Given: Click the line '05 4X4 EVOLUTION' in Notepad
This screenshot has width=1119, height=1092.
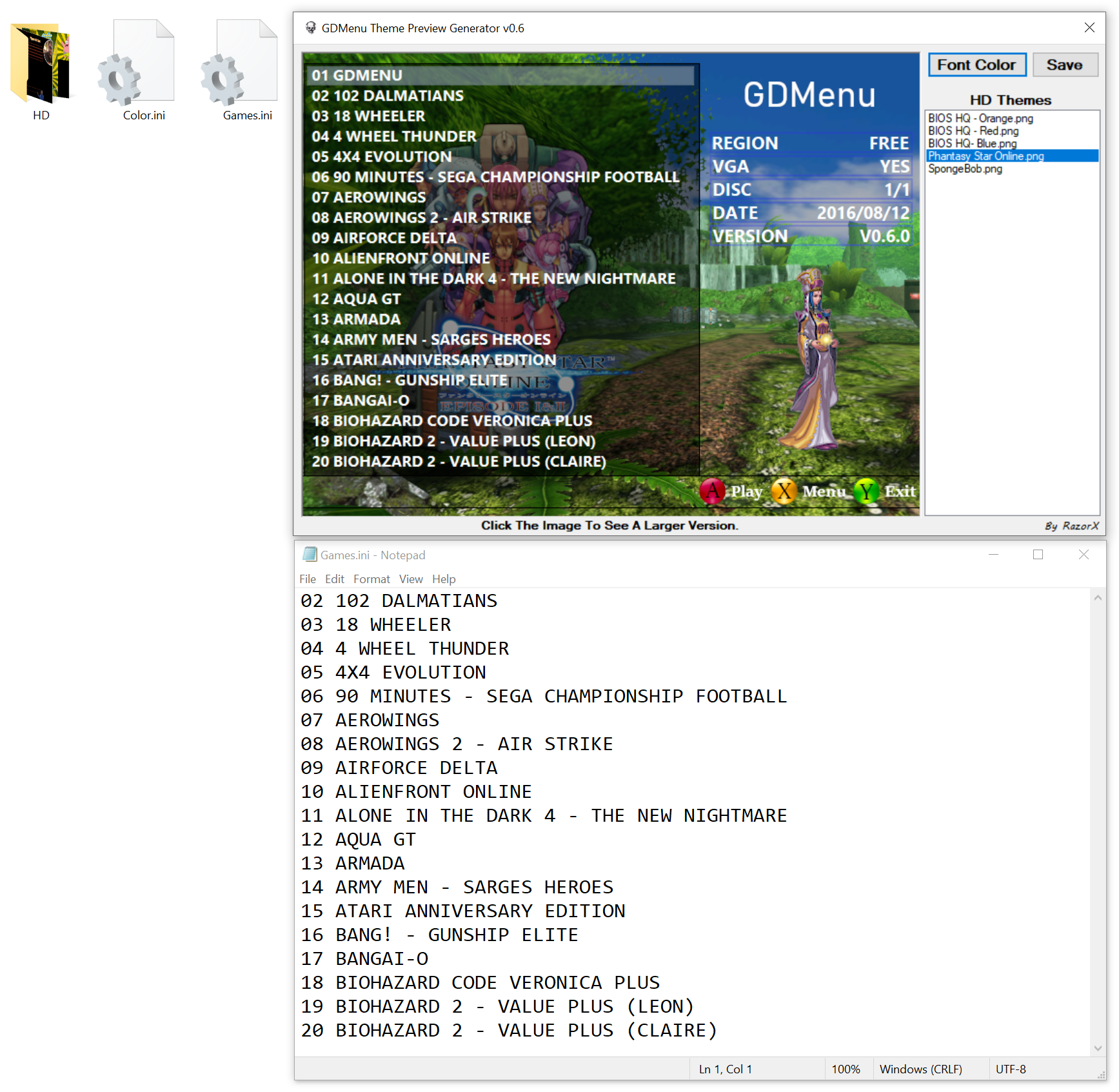Looking at the screenshot, I should pyautogui.click(x=393, y=672).
